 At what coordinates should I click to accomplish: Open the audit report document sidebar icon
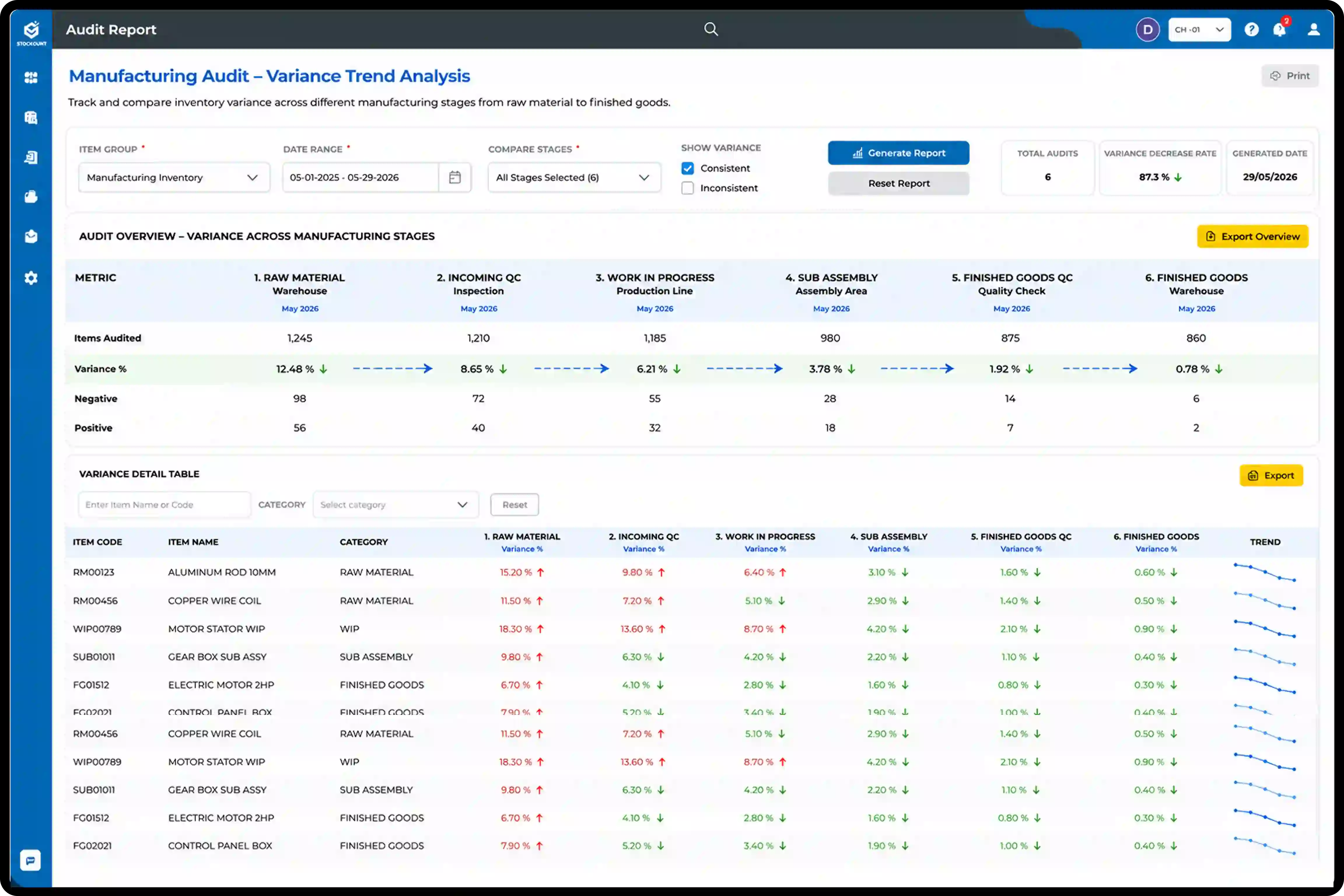click(x=32, y=157)
